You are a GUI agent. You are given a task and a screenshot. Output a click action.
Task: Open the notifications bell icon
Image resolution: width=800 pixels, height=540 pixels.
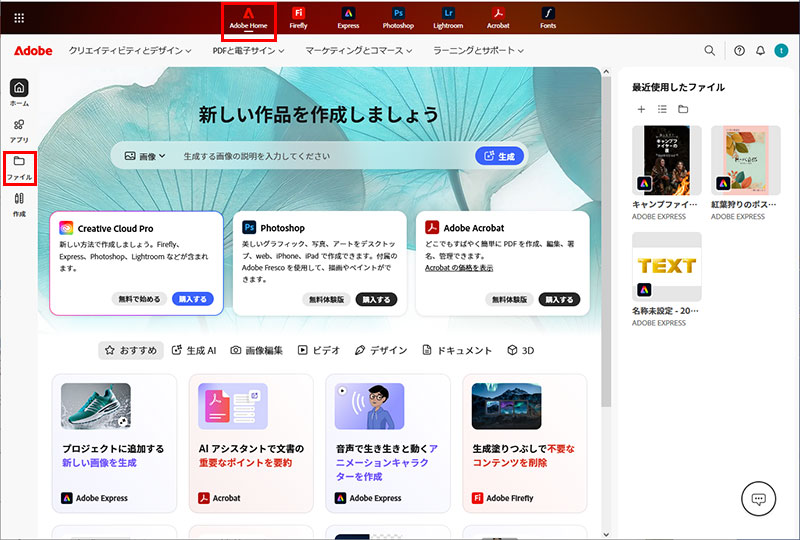760,50
